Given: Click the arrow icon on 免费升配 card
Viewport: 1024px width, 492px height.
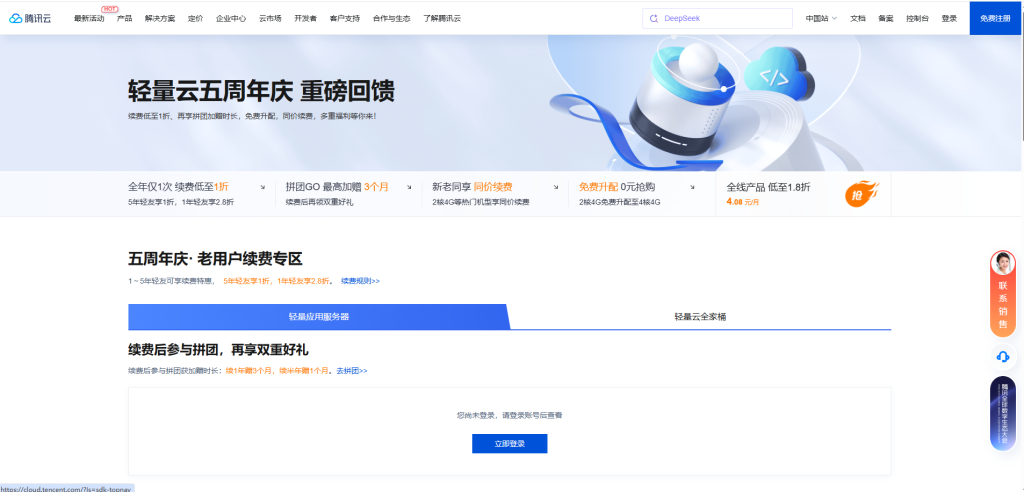Looking at the screenshot, I should 692,187.
